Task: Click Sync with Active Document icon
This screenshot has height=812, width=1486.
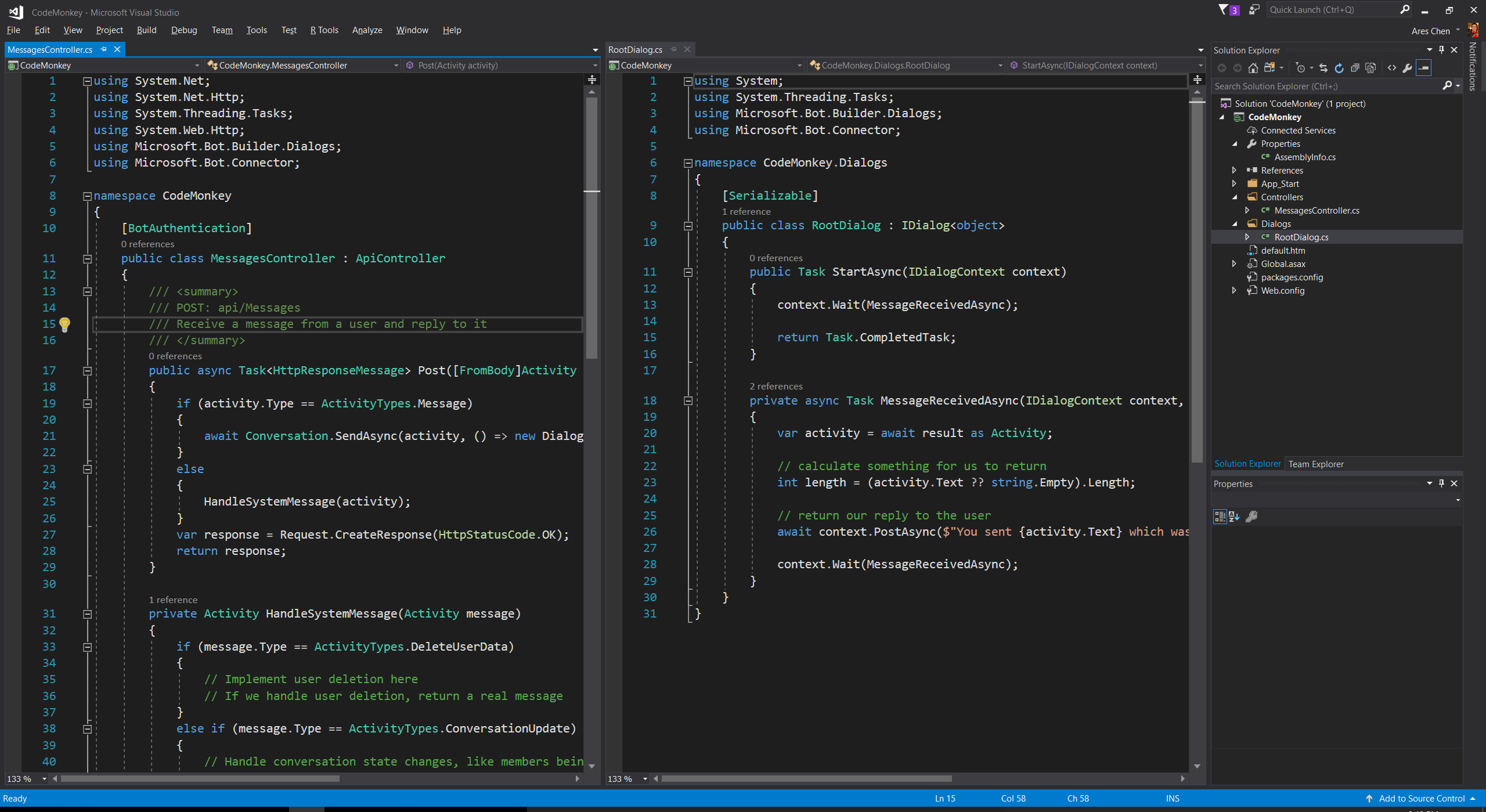Action: [1323, 68]
